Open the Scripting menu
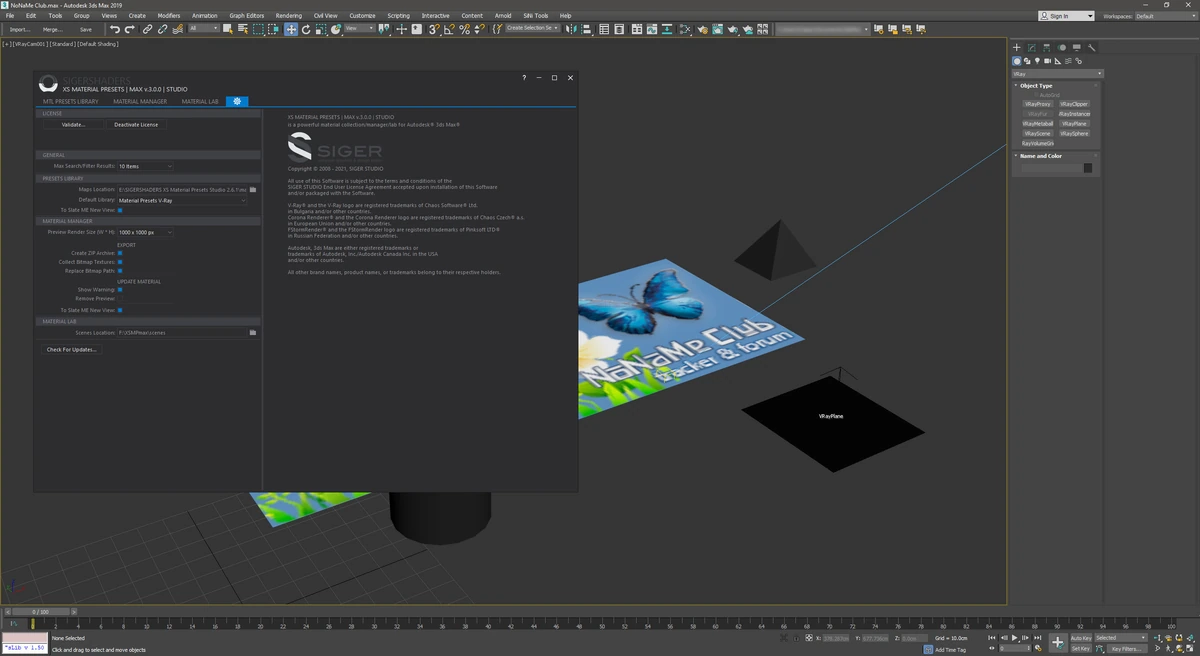 click(x=398, y=16)
